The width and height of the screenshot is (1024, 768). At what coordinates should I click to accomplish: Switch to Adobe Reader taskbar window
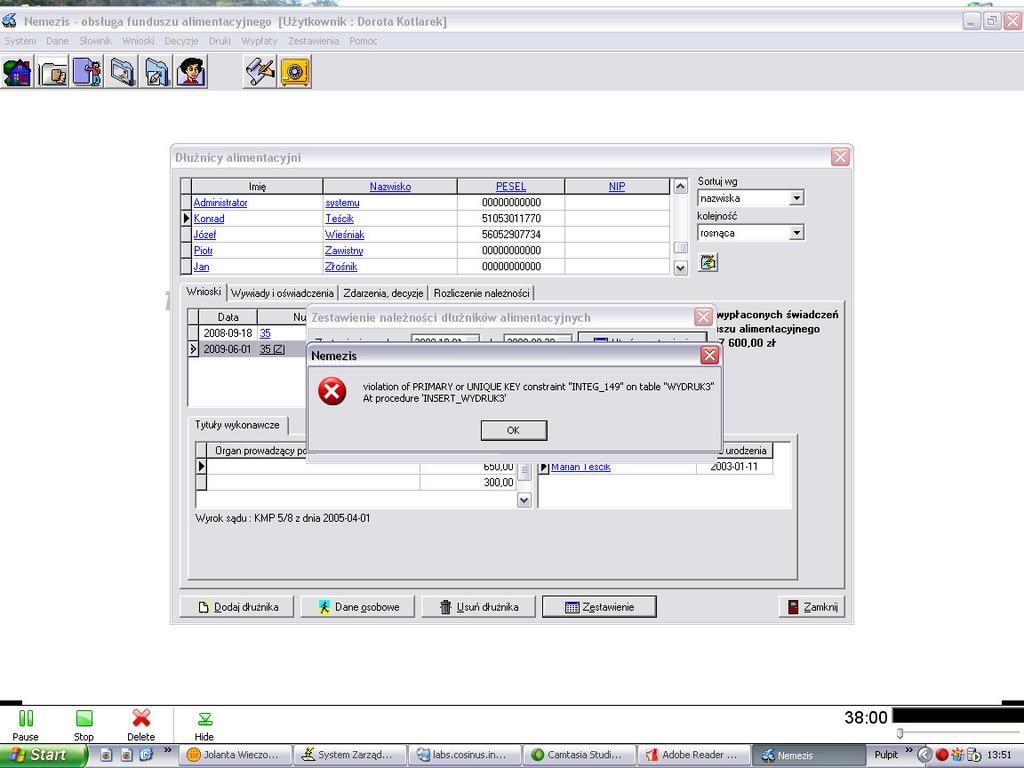[694, 755]
